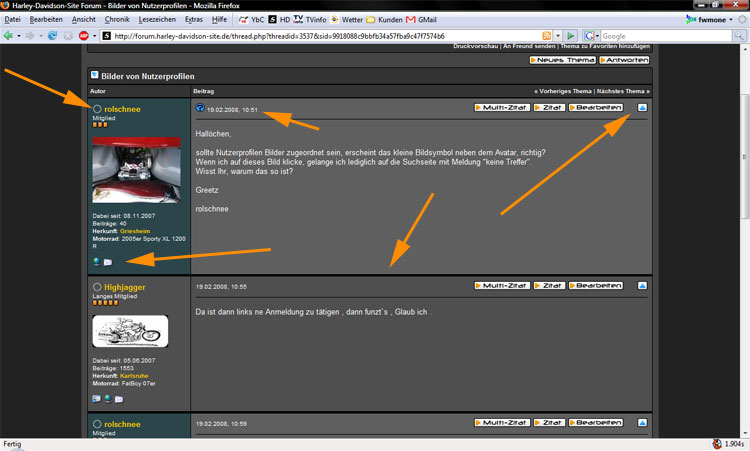Click online status circle beside first rolschnee
This screenshot has height=451, width=750.
[x=97, y=108]
